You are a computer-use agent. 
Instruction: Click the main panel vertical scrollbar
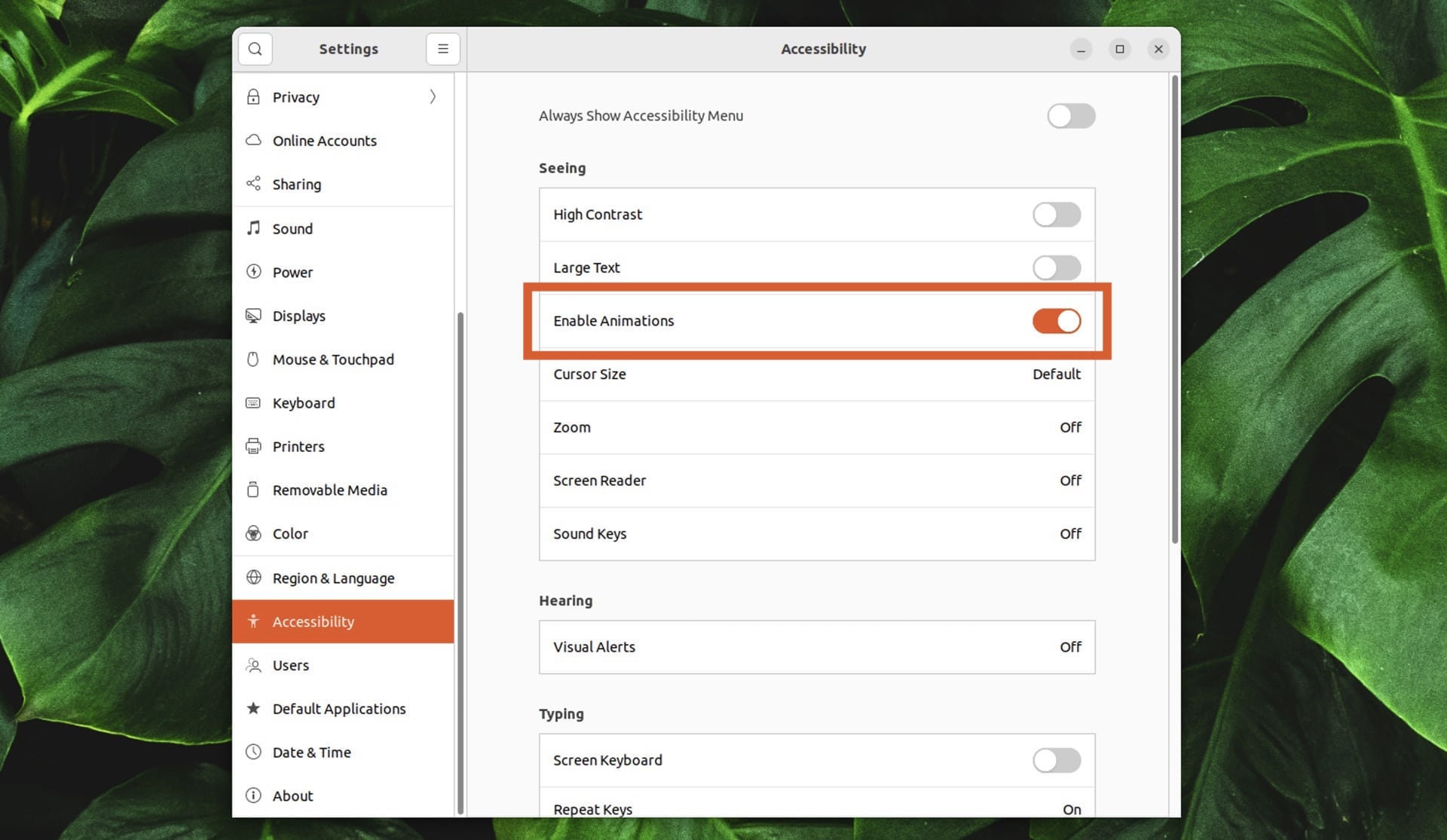pos(1174,309)
